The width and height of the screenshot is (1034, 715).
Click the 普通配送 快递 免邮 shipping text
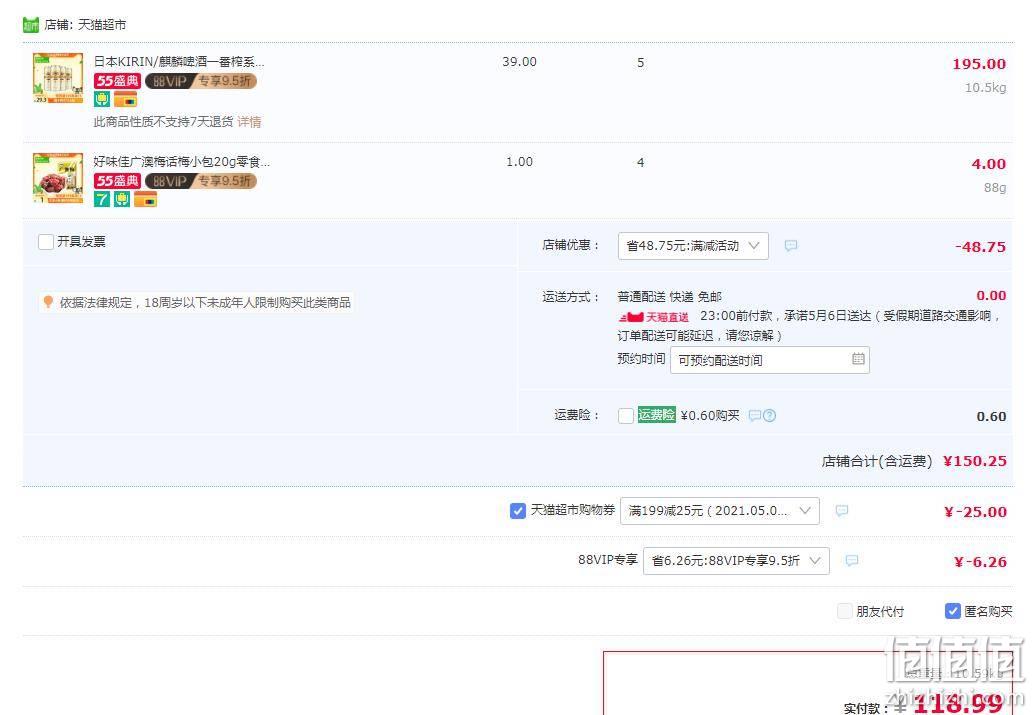669,297
